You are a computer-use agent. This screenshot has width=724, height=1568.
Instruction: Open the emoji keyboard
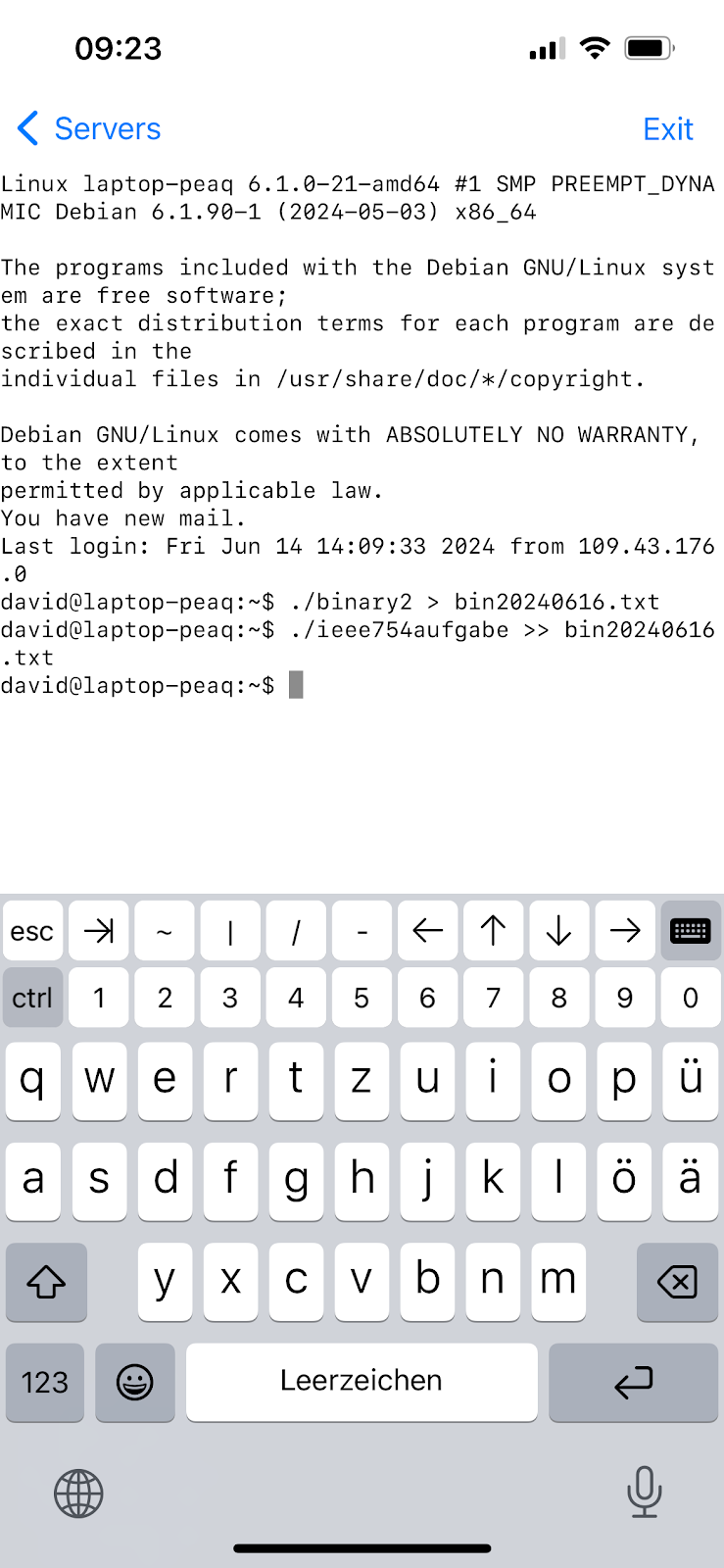click(135, 1382)
